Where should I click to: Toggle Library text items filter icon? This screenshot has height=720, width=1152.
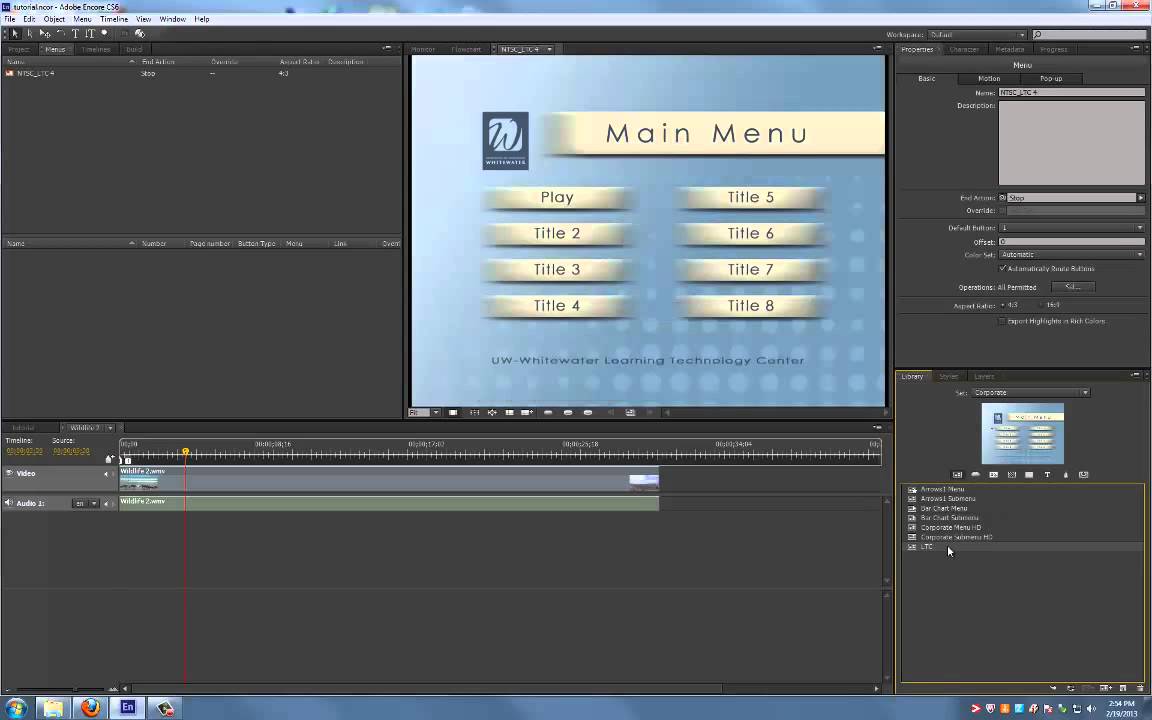point(1047,475)
